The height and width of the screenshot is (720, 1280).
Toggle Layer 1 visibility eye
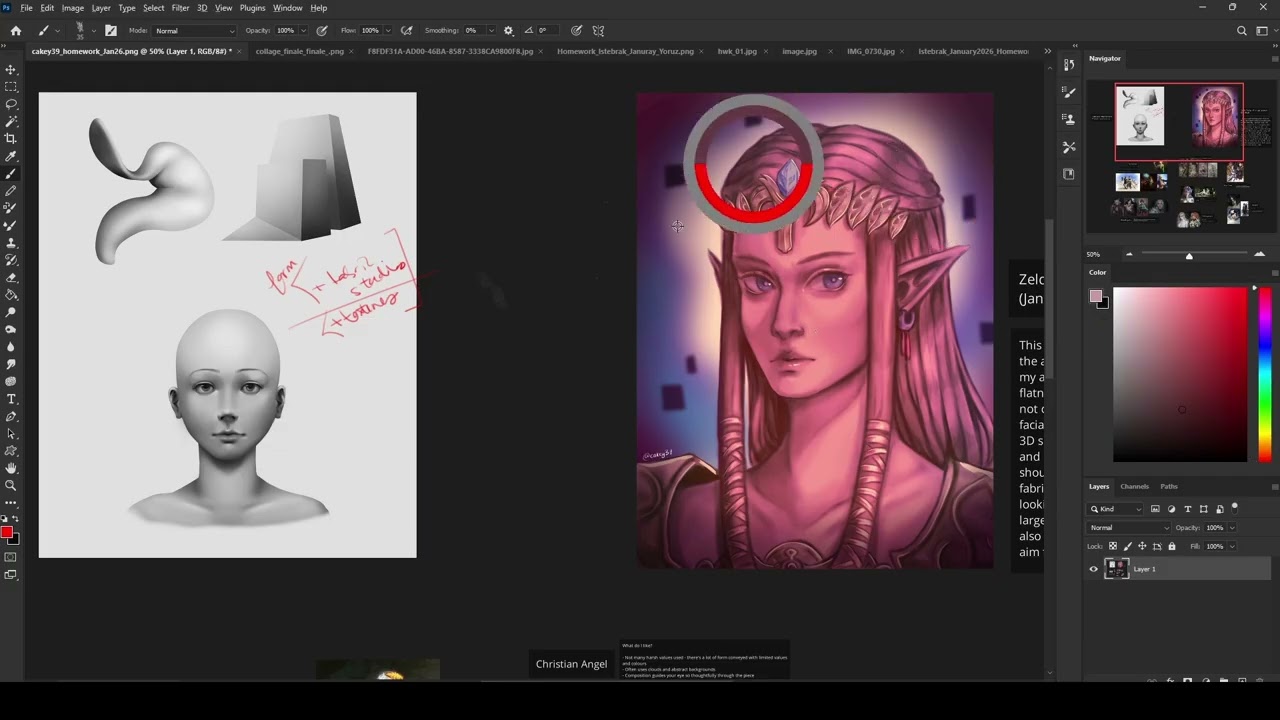(x=1093, y=569)
